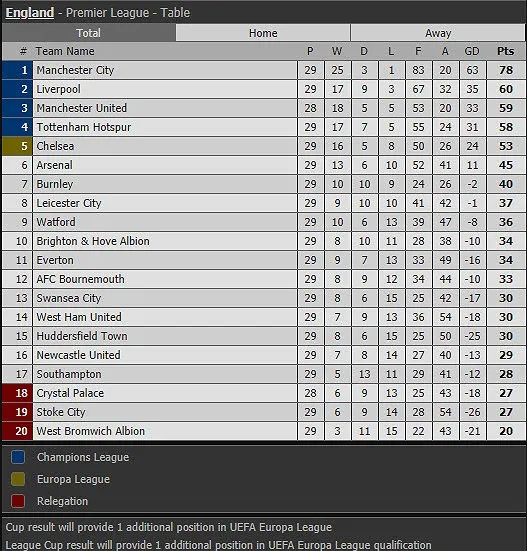Screen dimensions: 527x551
Task: Open the Brighton & Hove Albion entry
Action: click(x=93, y=241)
